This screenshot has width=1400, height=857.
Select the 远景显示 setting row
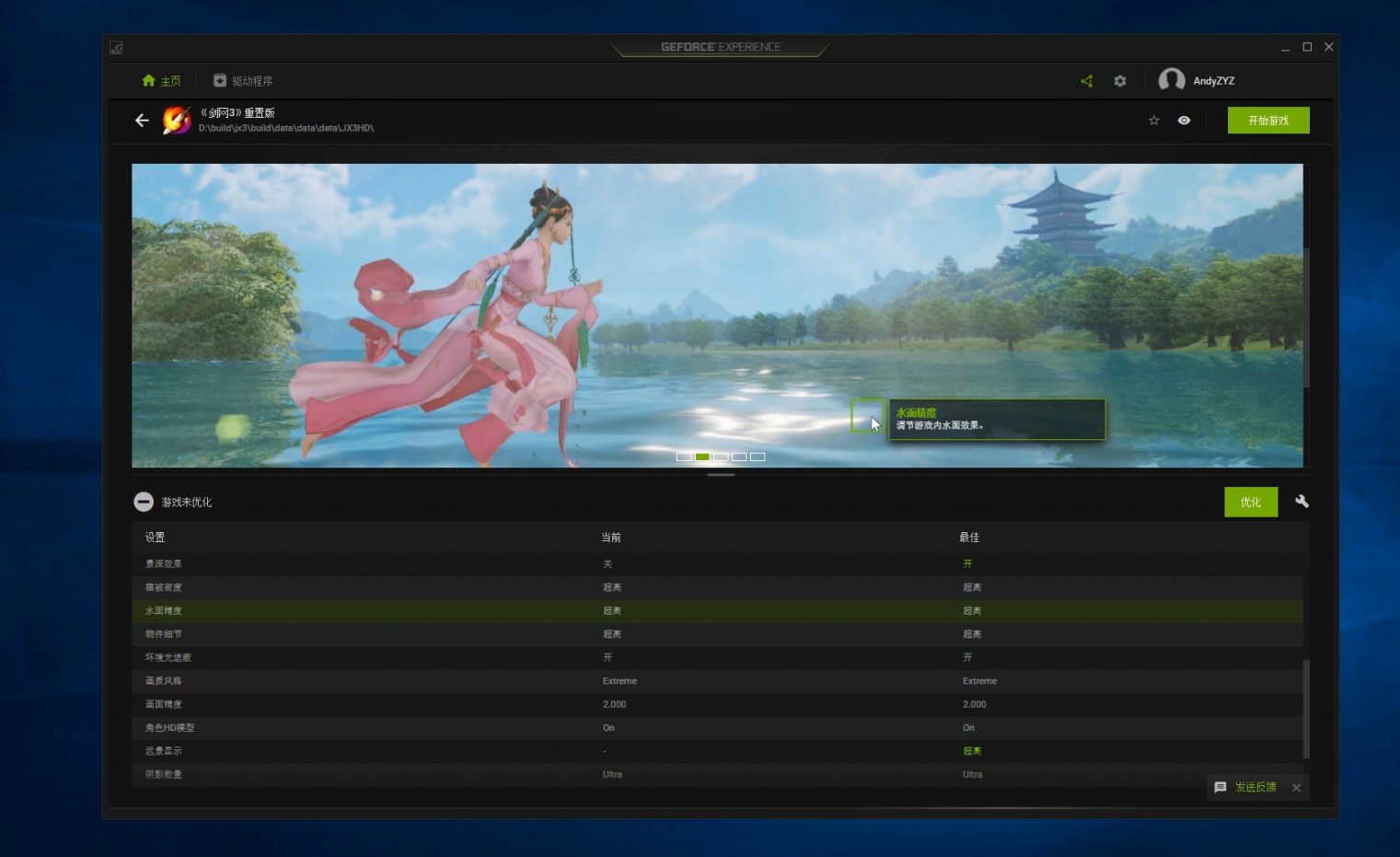pos(717,751)
